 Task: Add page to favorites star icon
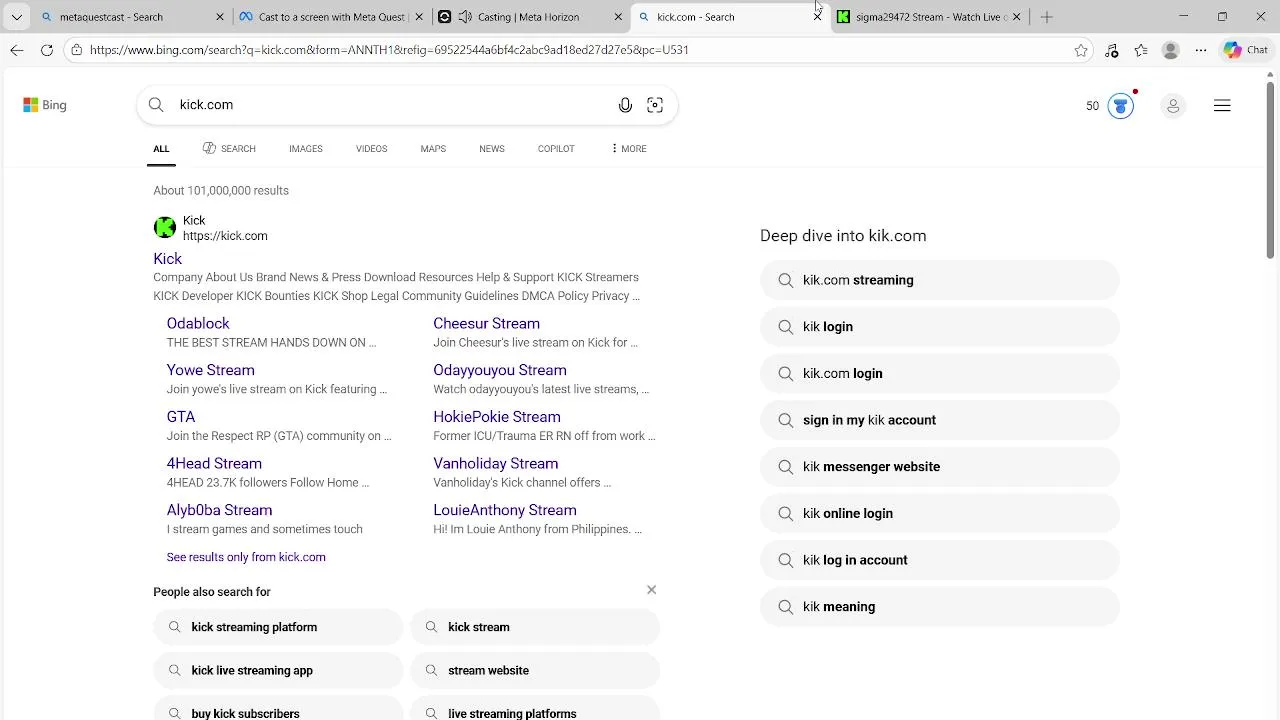[1081, 50]
